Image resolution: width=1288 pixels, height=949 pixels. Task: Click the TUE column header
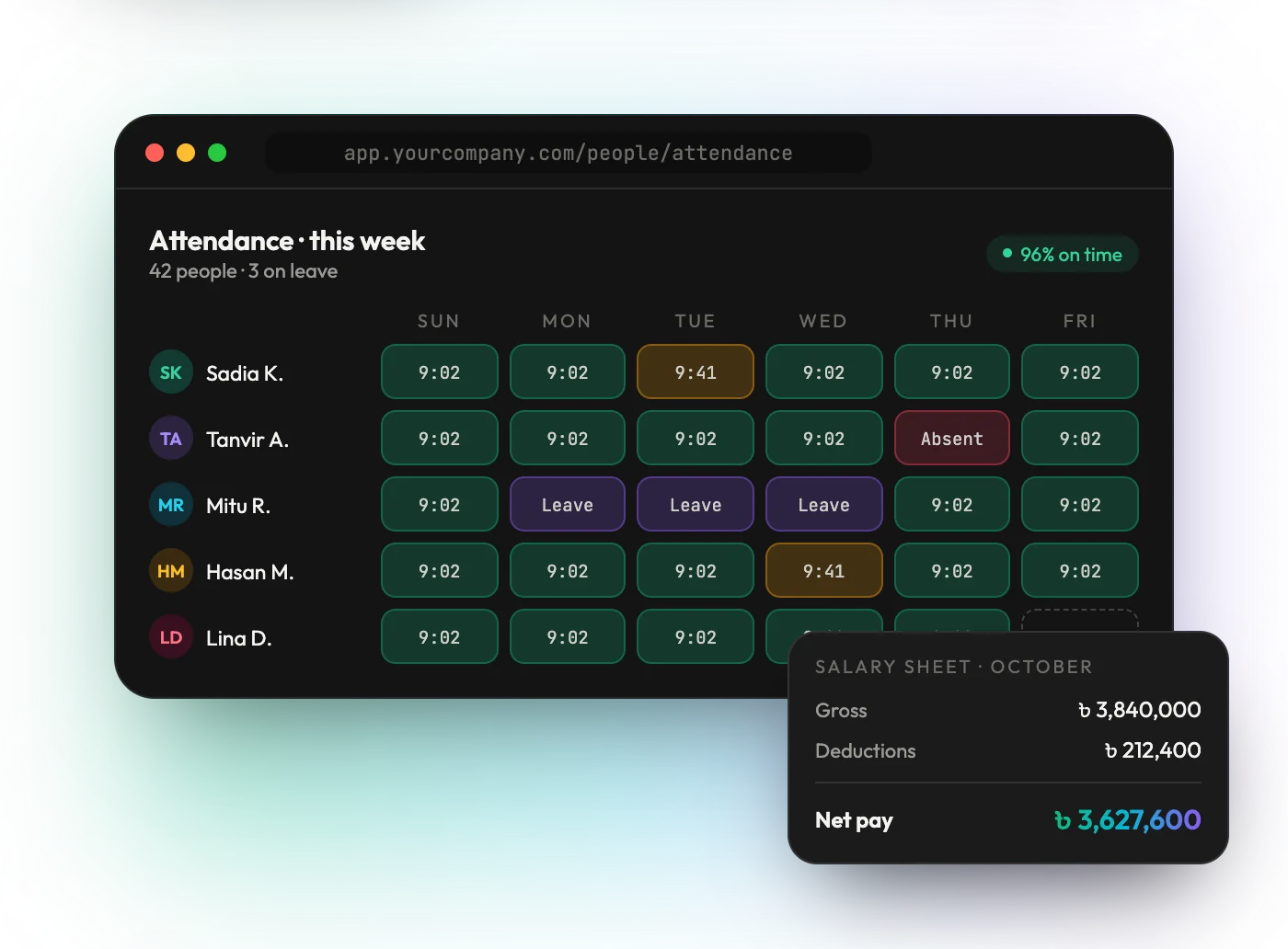pyautogui.click(x=695, y=321)
